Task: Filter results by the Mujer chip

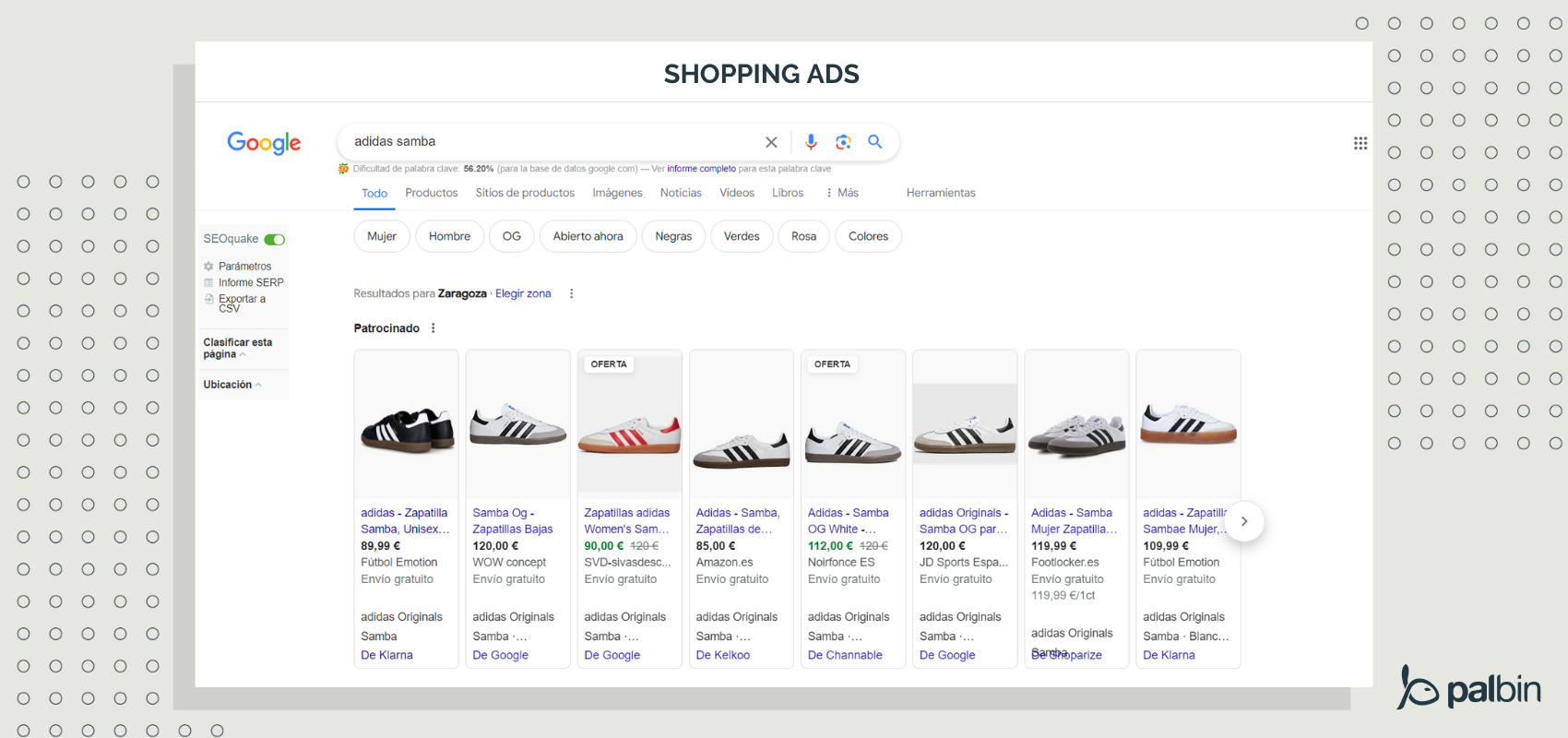Action: 382,236
